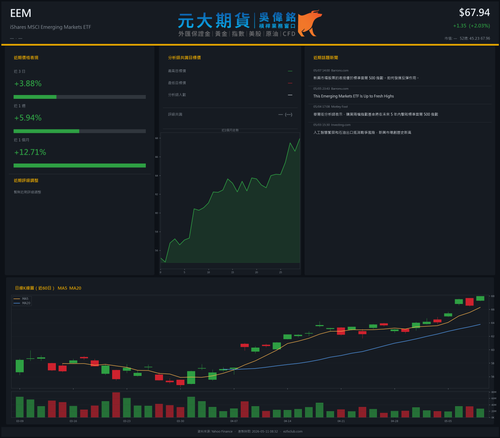Click the Yahoo Finance data source footer text
This screenshot has height=438, width=500.
pyautogui.click(x=215, y=431)
